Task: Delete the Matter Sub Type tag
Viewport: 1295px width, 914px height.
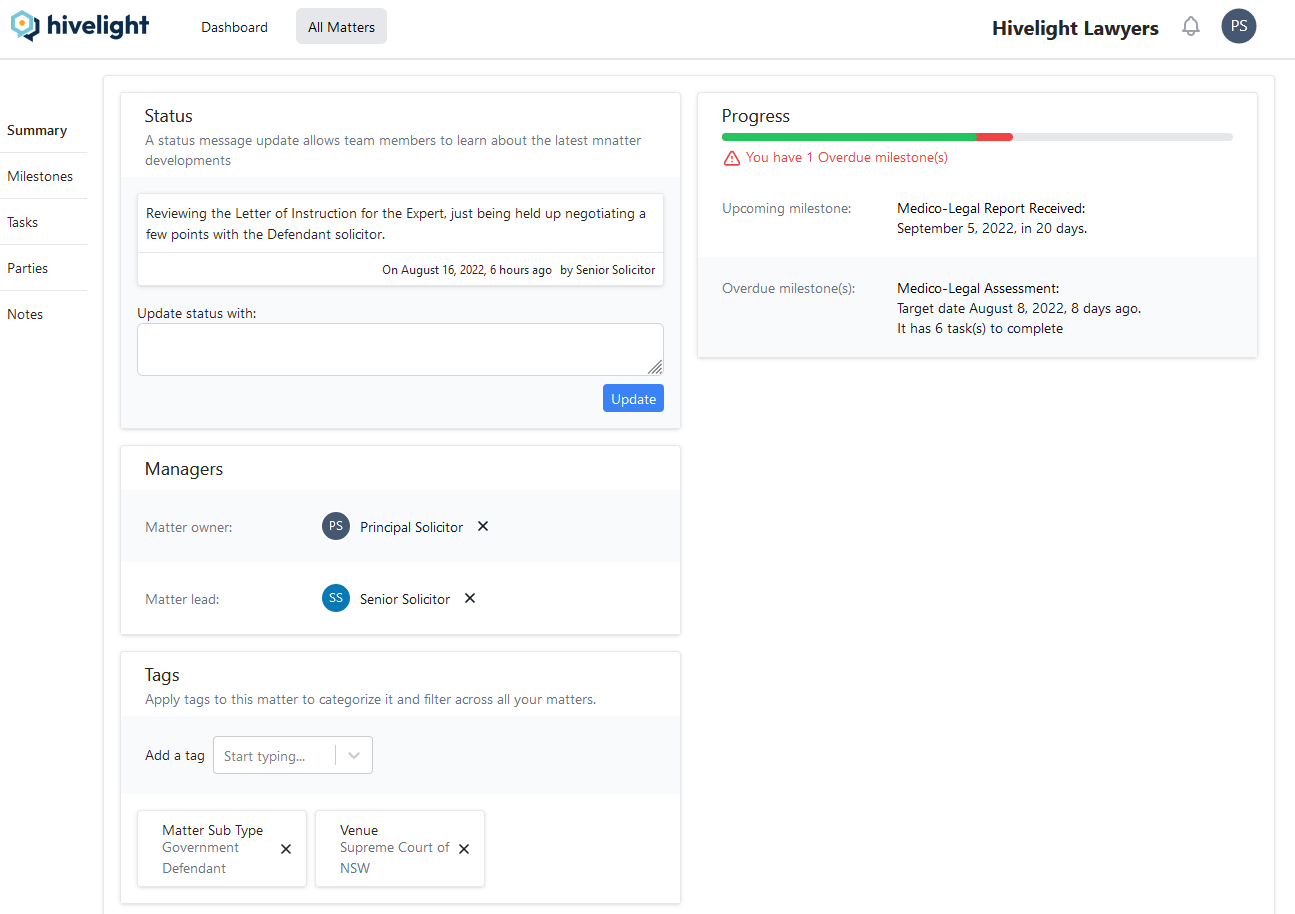Action: [286, 849]
